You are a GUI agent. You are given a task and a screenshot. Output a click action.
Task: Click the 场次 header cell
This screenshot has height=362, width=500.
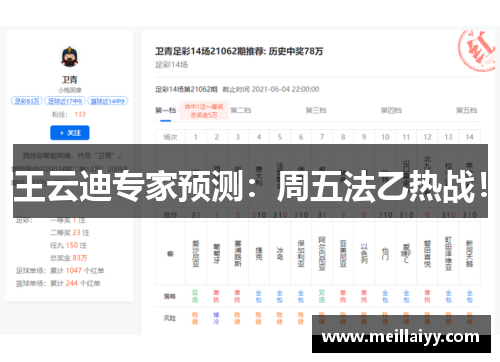click(170, 137)
